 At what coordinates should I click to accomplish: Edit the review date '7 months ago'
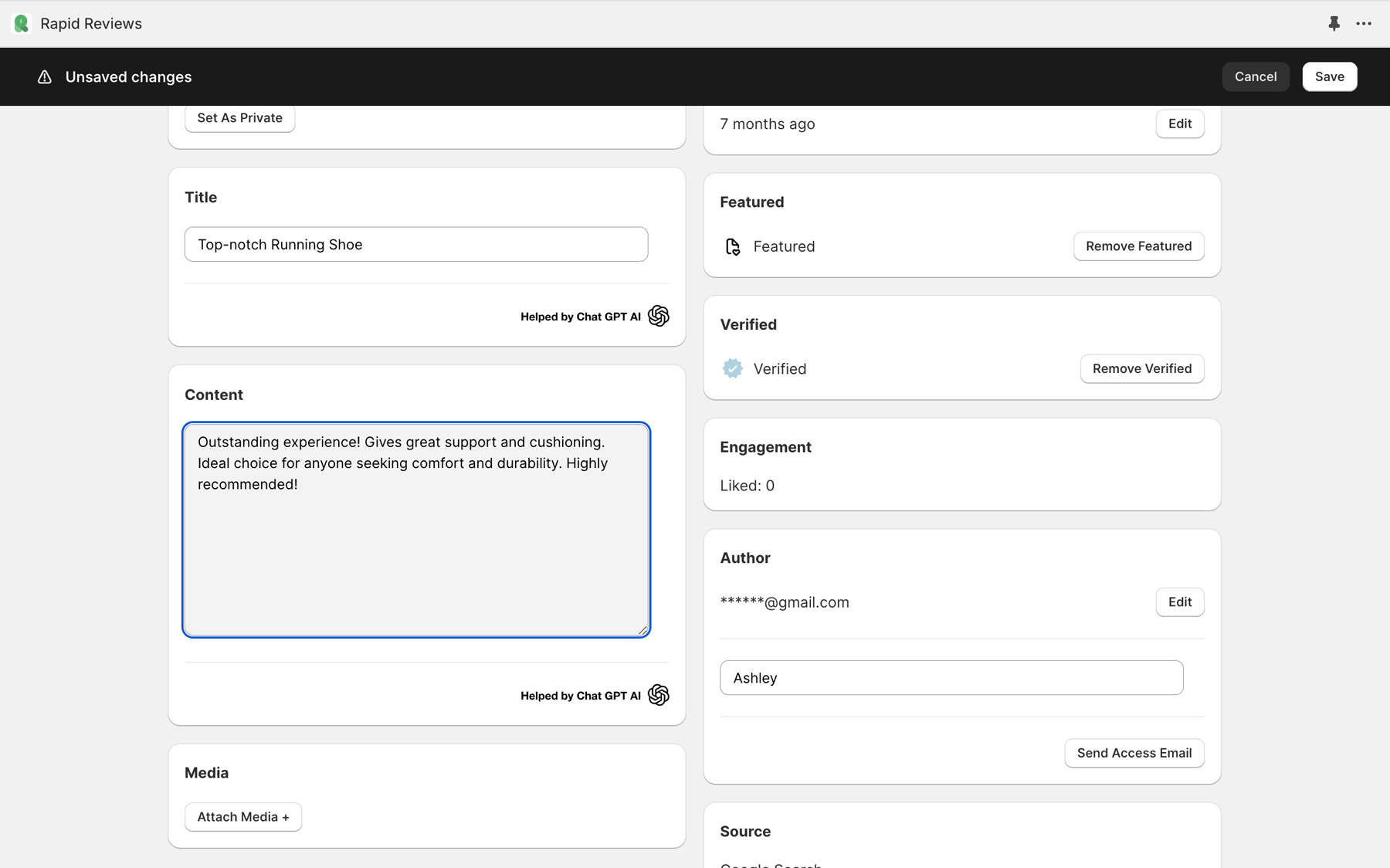coord(1179,124)
